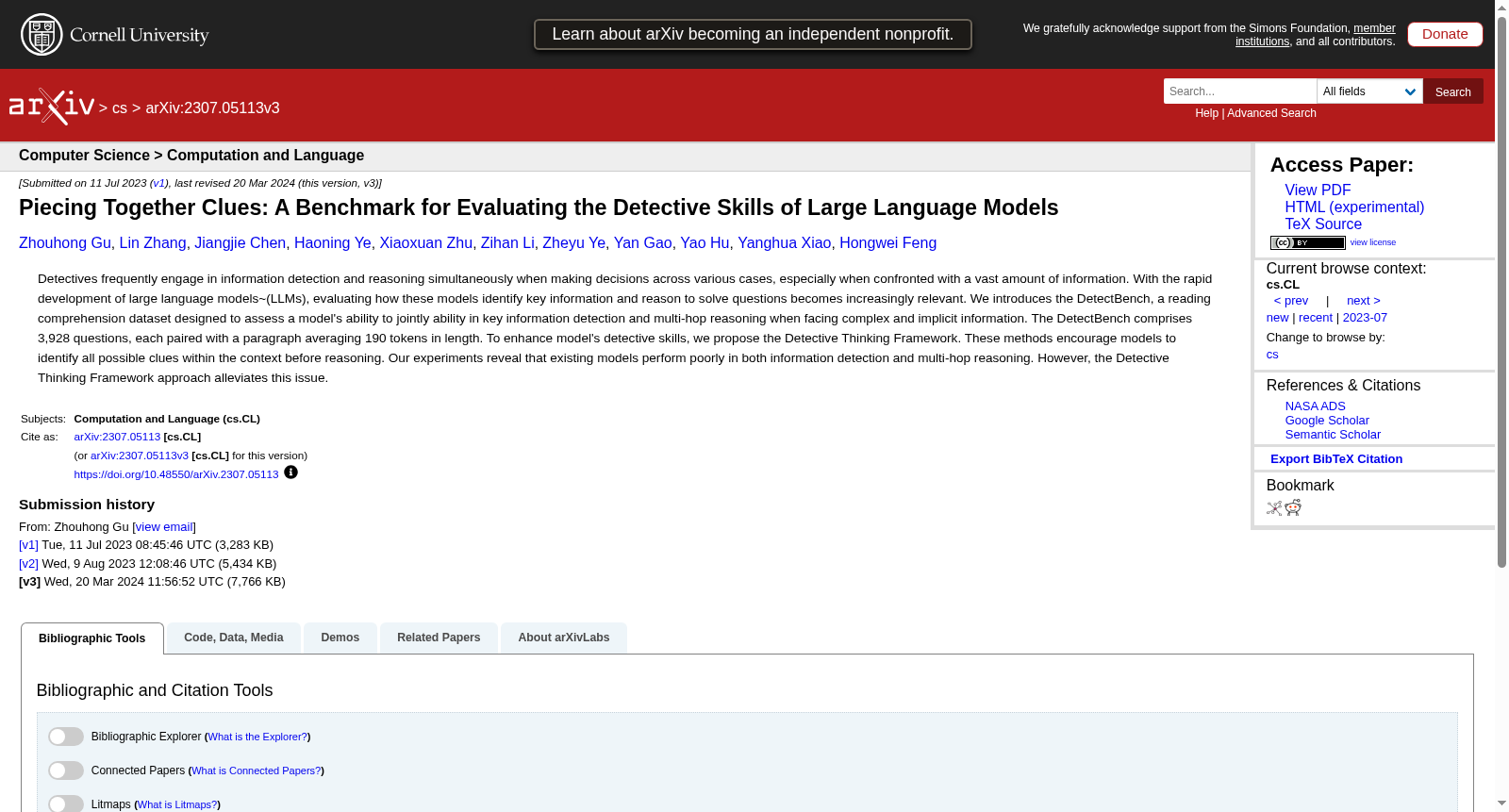Bookmark paper on BibSonomy icon
The image size is (1509, 812).
(x=1274, y=508)
